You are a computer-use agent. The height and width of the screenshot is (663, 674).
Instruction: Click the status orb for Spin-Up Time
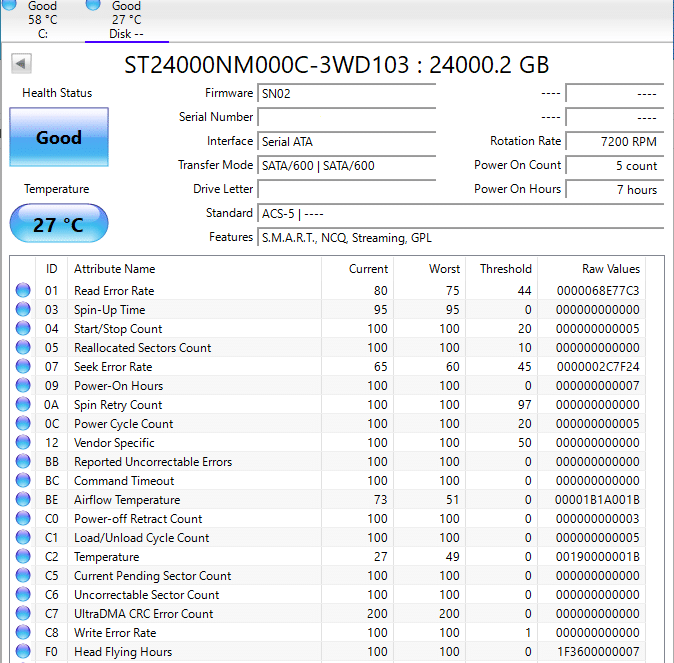(23, 309)
